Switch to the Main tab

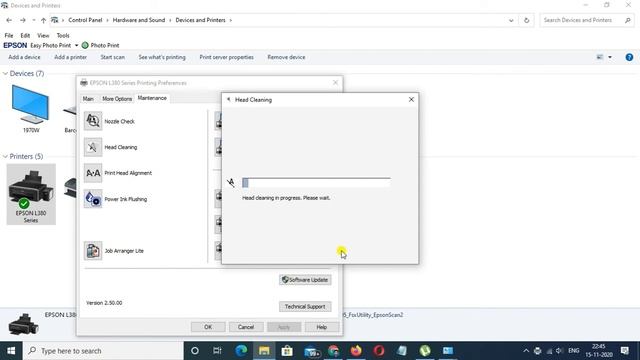[88, 99]
